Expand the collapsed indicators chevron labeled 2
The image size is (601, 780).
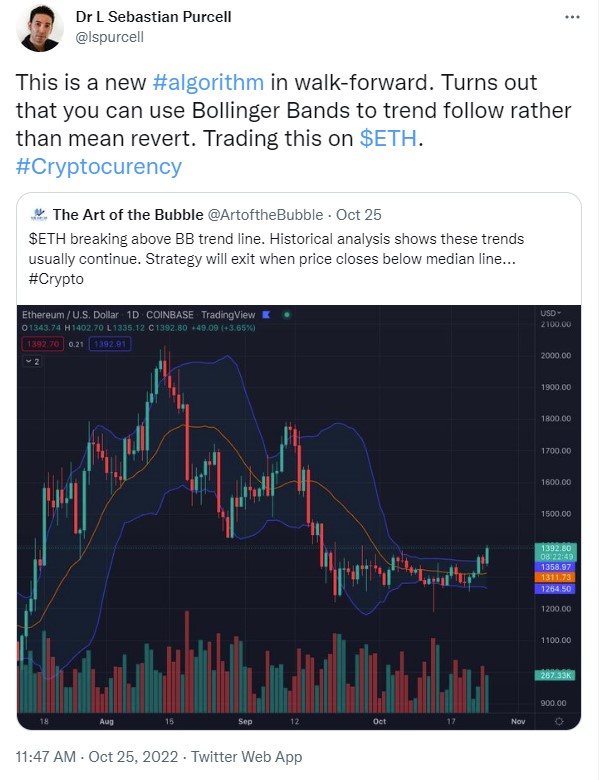pyautogui.click(x=32, y=362)
